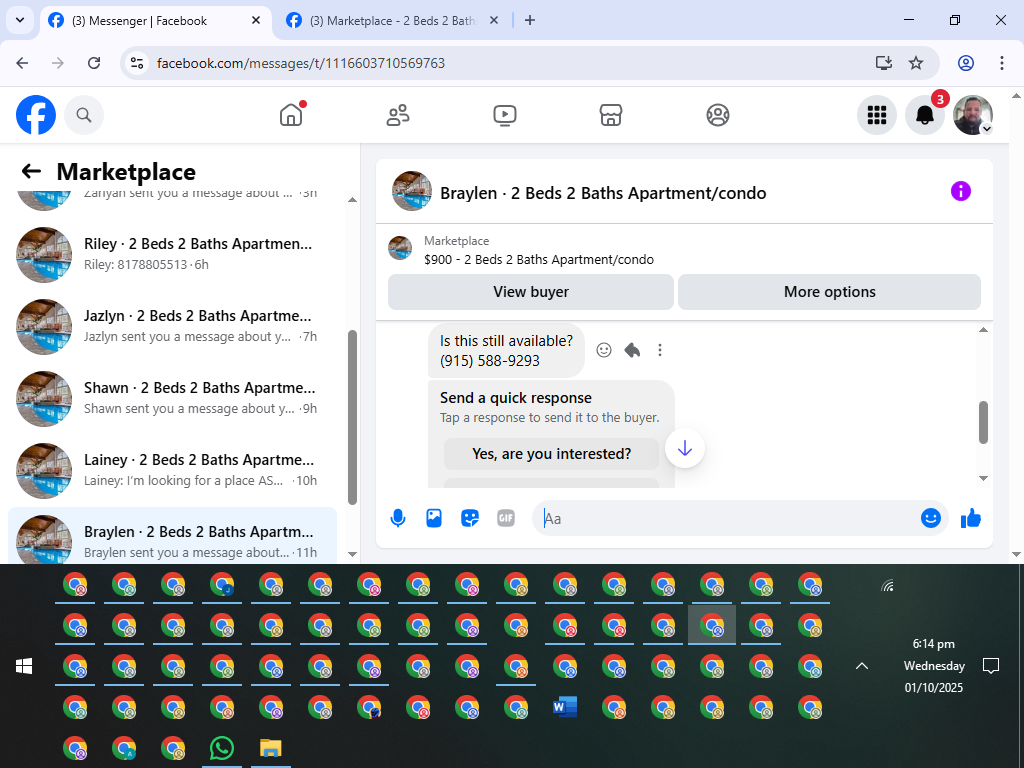Open Riley's conversation in the list
Image resolution: width=1024 pixels, height=768 pixels.
click(x=172, y=254)
